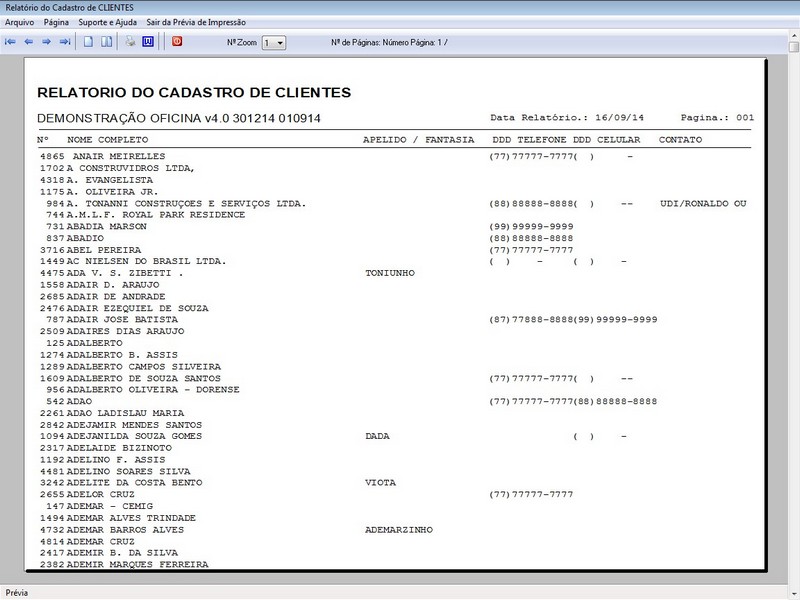The image size is (800, 600).
Task: Select row ADELINO SOARES SILVA
Action: click(393, 471)
